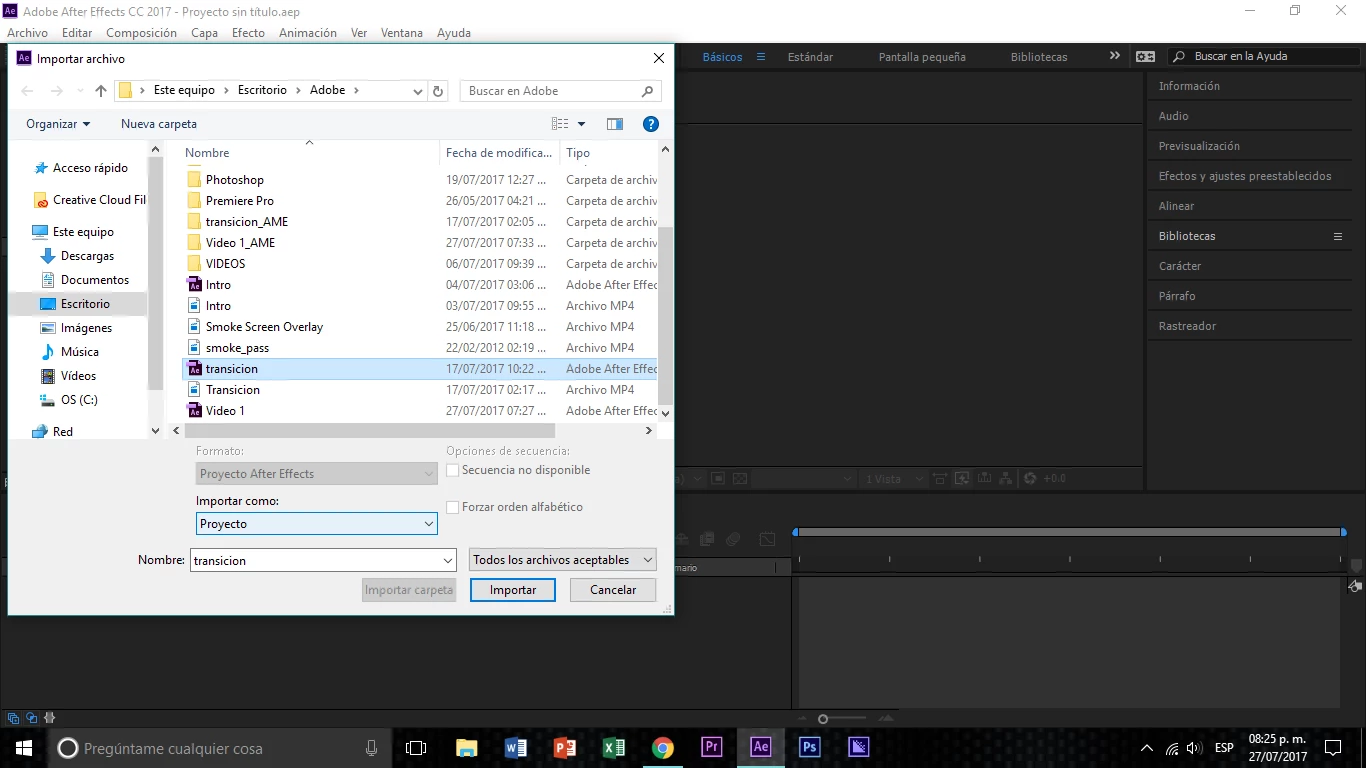The height and width of the screenshot is (768, 1366).
Task: Switch to the Pantalla pequeña workspace
Action: click(x=922, y=57)
